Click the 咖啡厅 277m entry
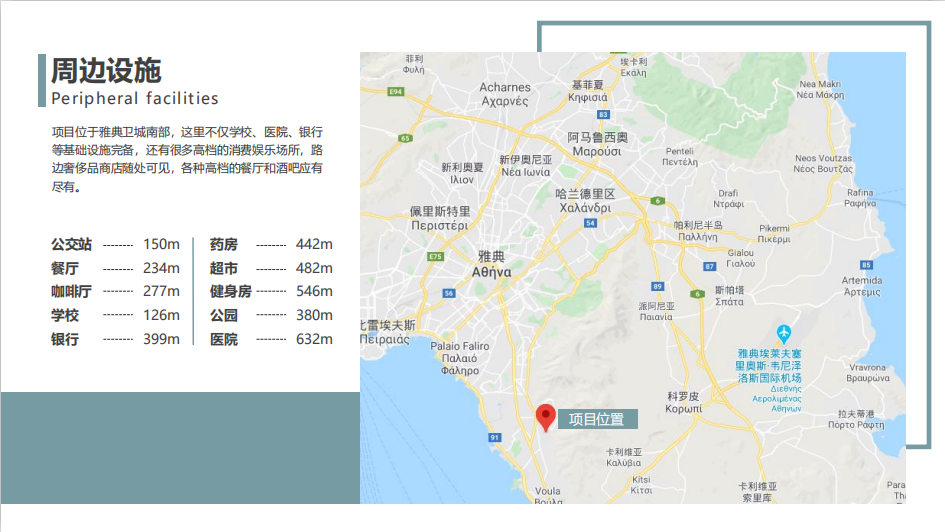 (115, 291)
